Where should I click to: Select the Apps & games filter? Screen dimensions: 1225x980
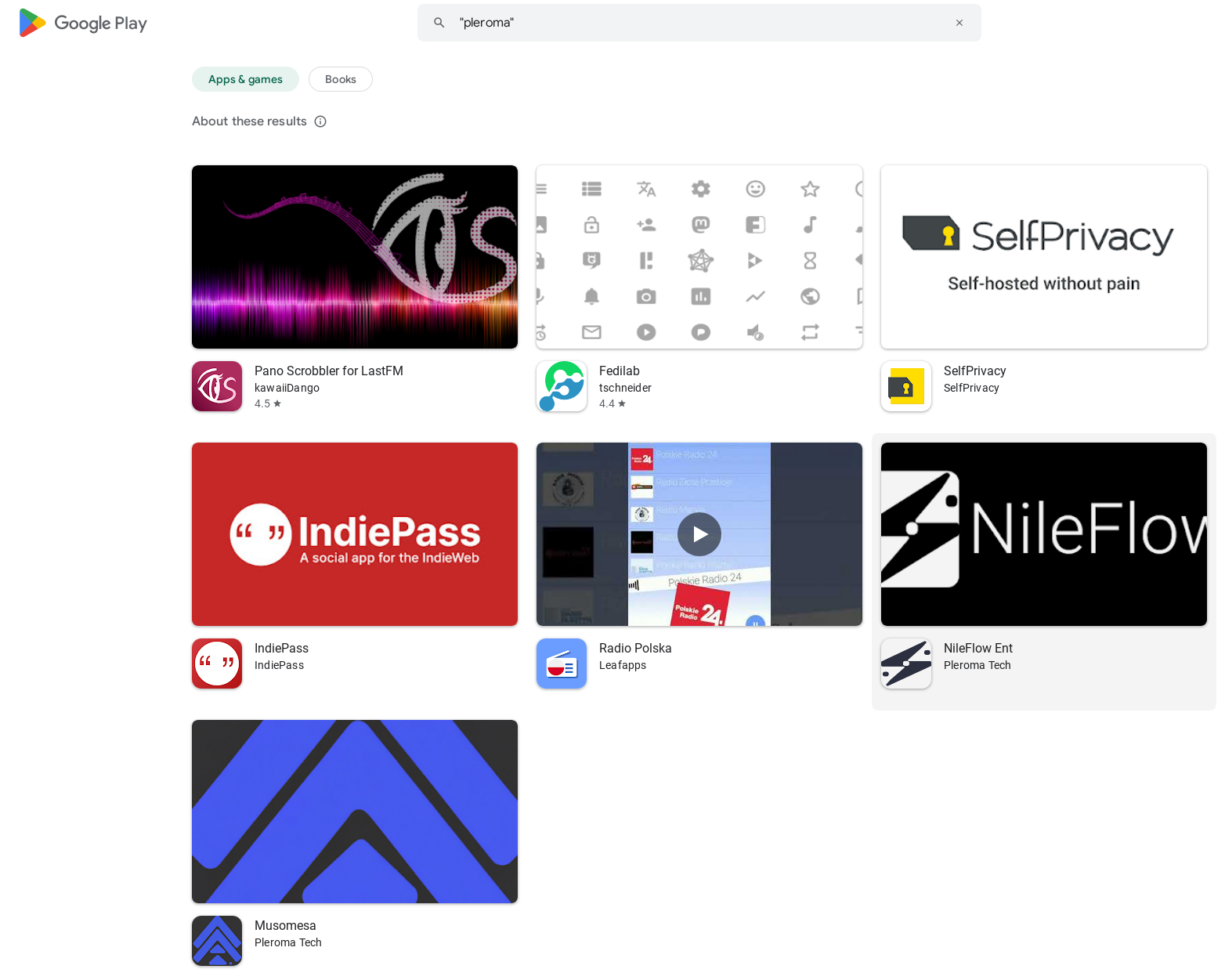point(245,79)
